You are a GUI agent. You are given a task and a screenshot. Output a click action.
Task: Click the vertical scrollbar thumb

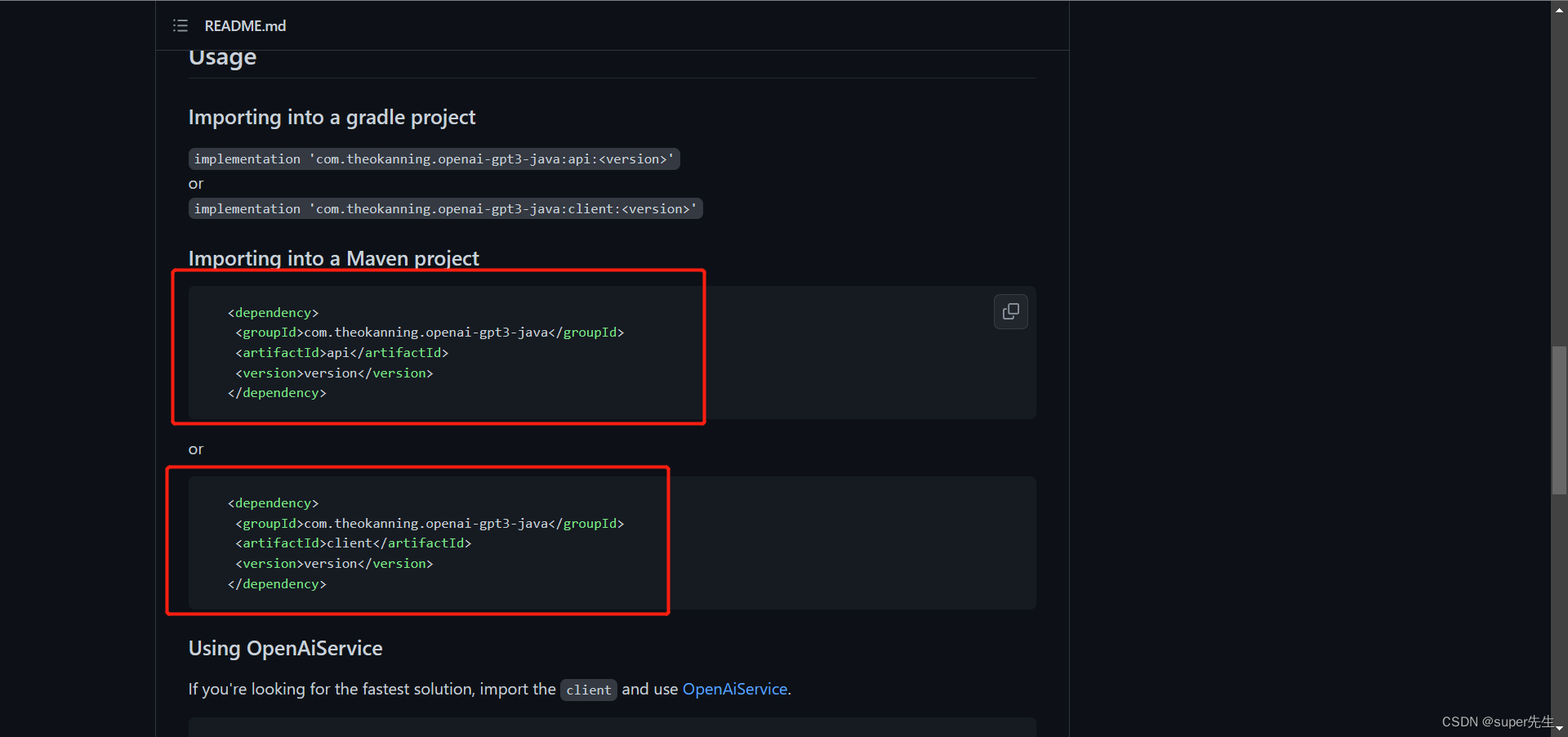pyautogui.click(x=1559, y=420)
